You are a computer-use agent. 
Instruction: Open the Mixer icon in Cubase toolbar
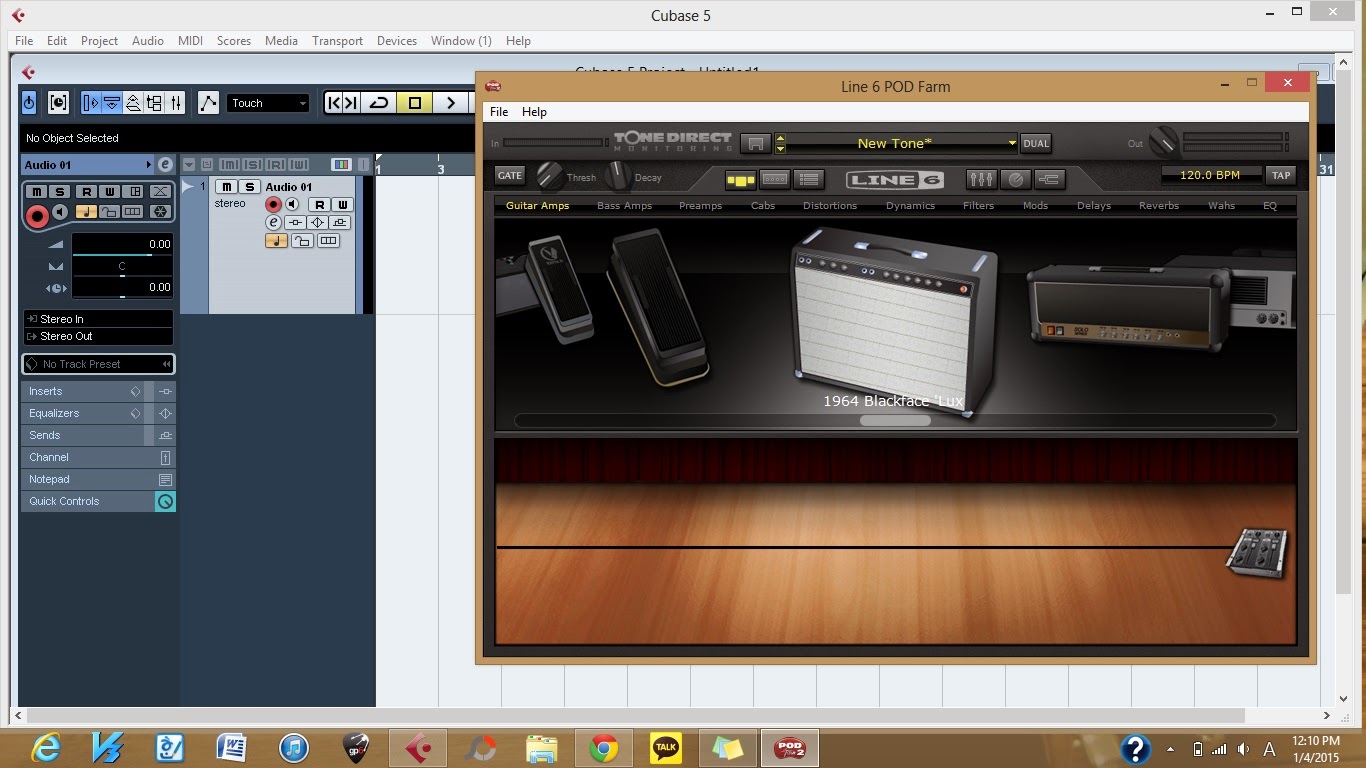point(175,102)
